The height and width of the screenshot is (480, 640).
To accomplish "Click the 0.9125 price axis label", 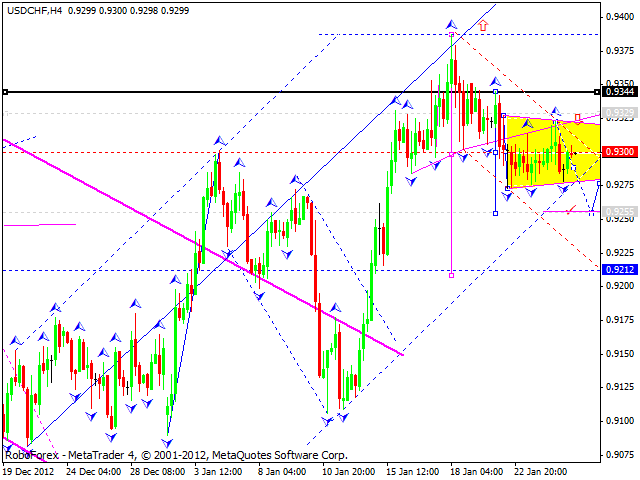I will click(x=620, y=387).
